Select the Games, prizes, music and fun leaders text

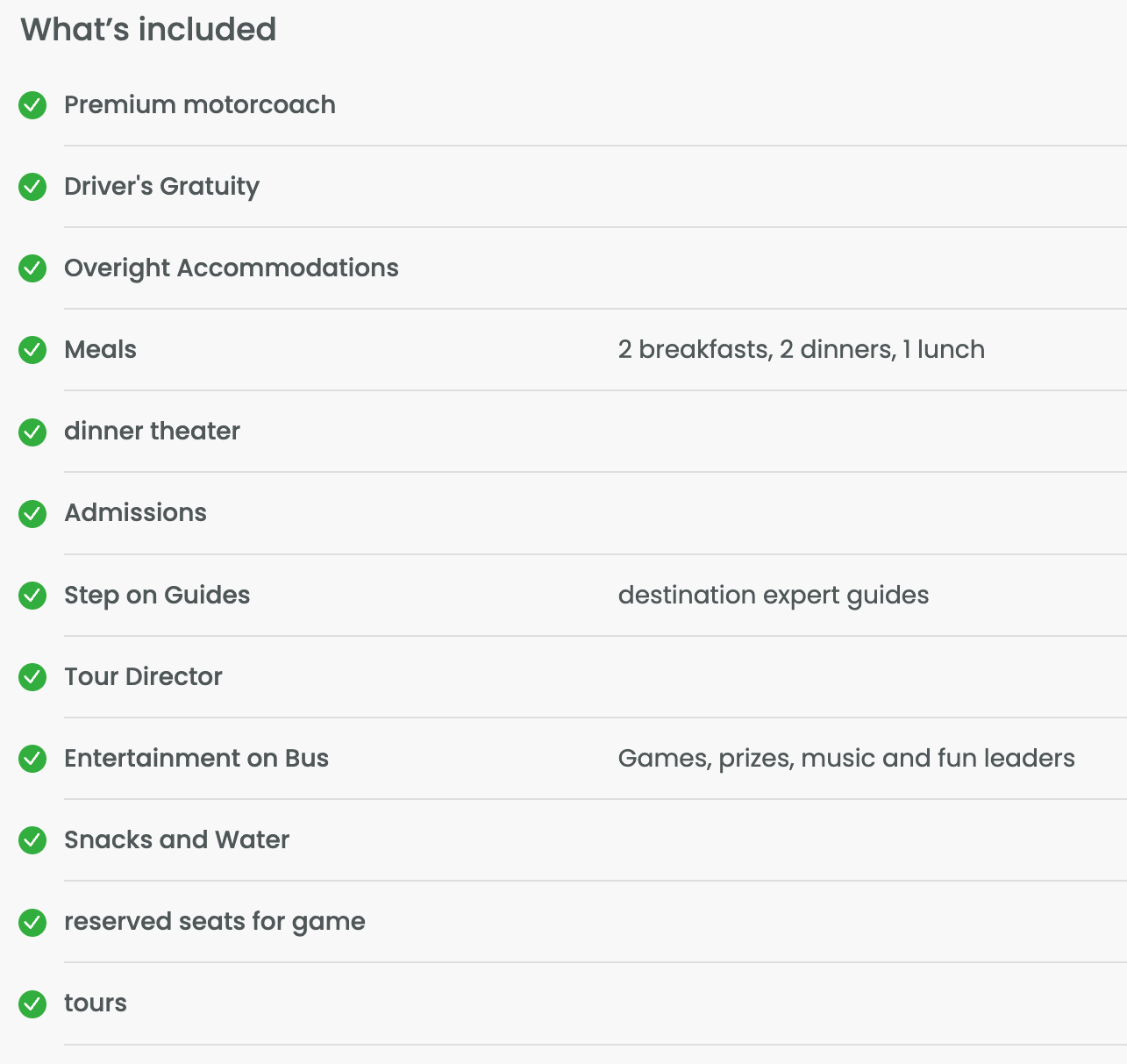click(846, 758)
